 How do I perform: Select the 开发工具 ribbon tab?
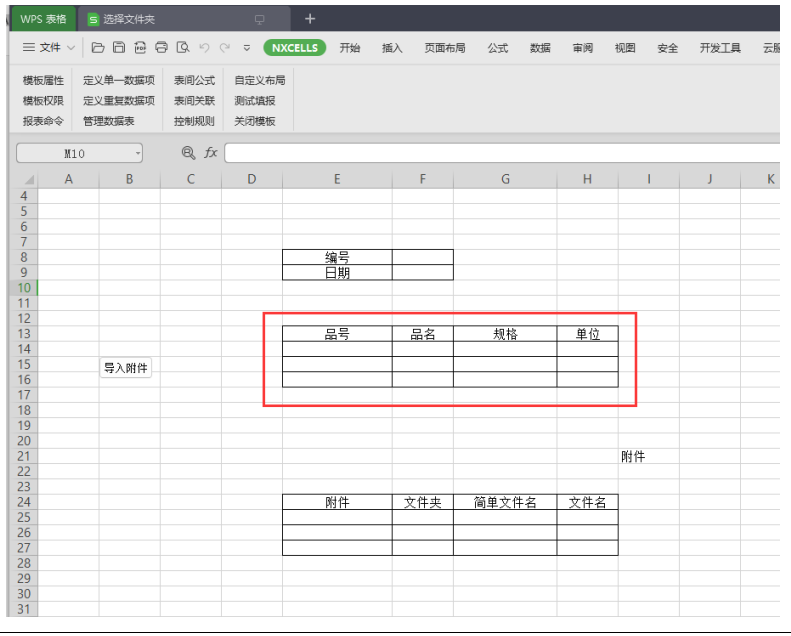720,47
